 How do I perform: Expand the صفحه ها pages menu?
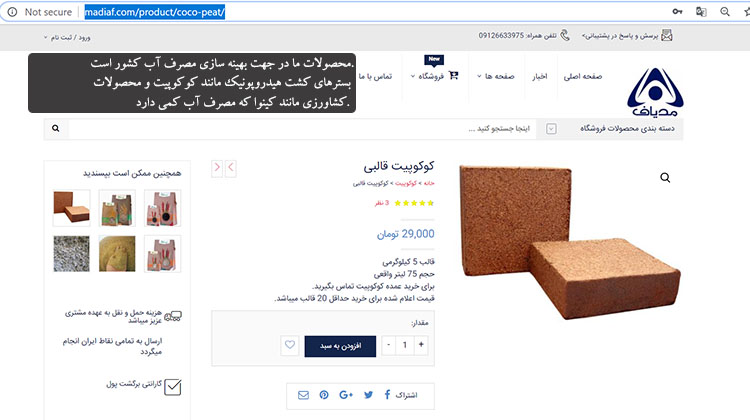click(496, 76)
